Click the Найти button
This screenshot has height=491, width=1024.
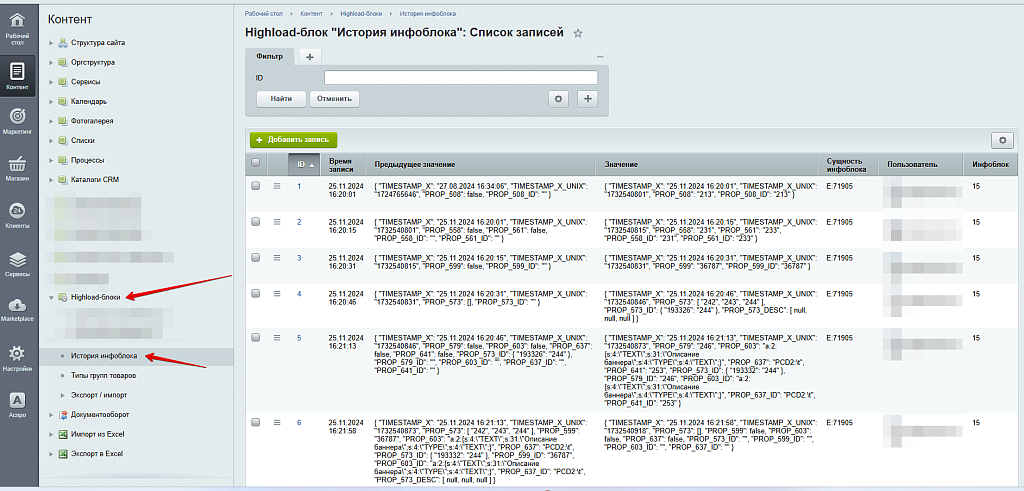281,99
